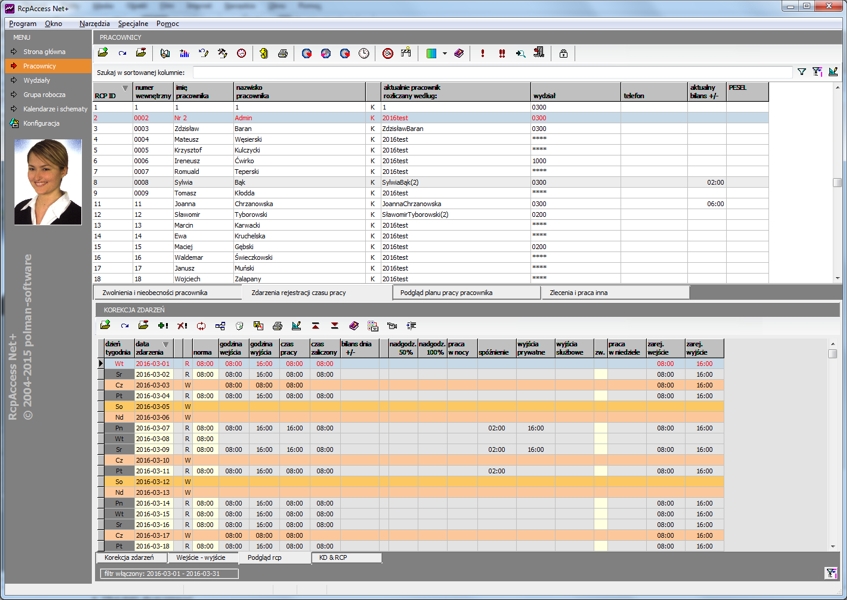Go to Wydziały in the side menu
Viewport: 847px width, 600px height.
point(37,80)
